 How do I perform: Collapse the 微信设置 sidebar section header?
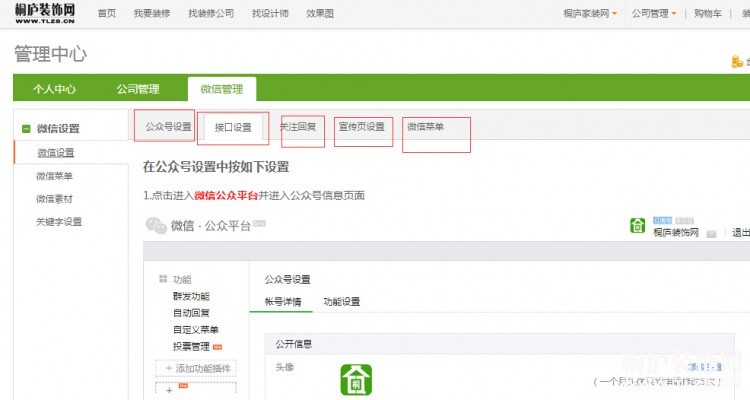pyautogui.click(x=57, y=128)
